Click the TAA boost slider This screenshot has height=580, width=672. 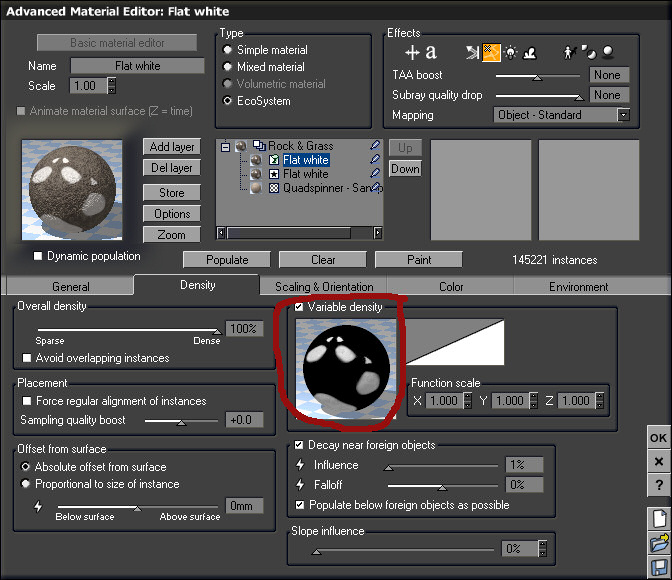[x=538, y=76]
